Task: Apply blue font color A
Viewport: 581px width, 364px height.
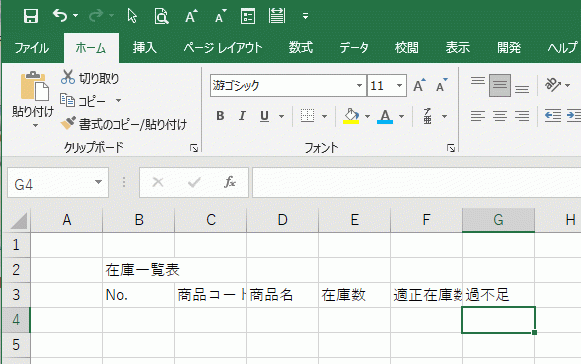Action: pyautogui.click(x=385, y=116)
